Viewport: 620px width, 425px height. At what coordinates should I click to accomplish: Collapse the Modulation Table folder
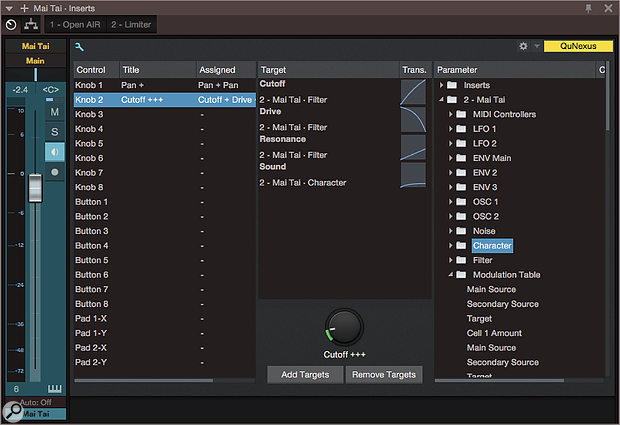point(450,274)
